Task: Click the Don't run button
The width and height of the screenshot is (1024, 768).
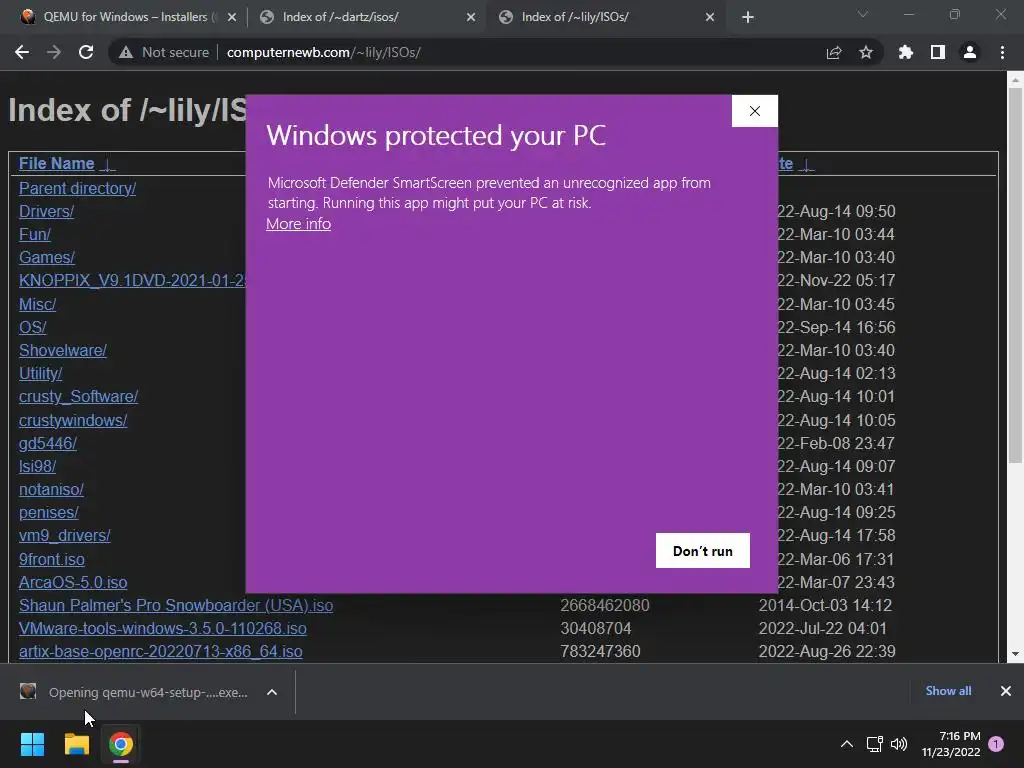Action: pyautogui.click(x=703, y=551)
